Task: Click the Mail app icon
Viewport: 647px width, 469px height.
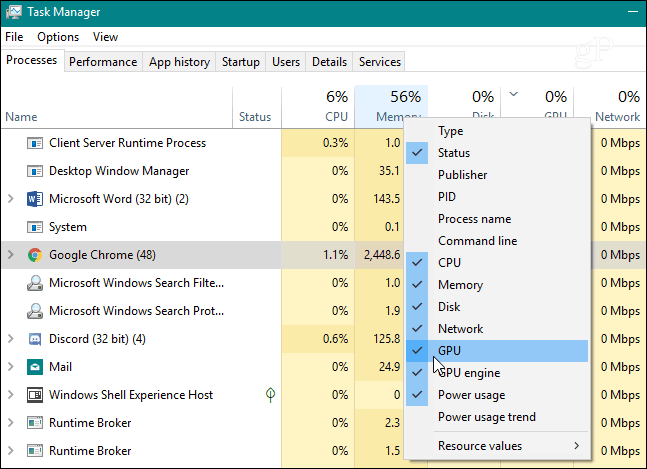Action: click(x=35, y=367)
